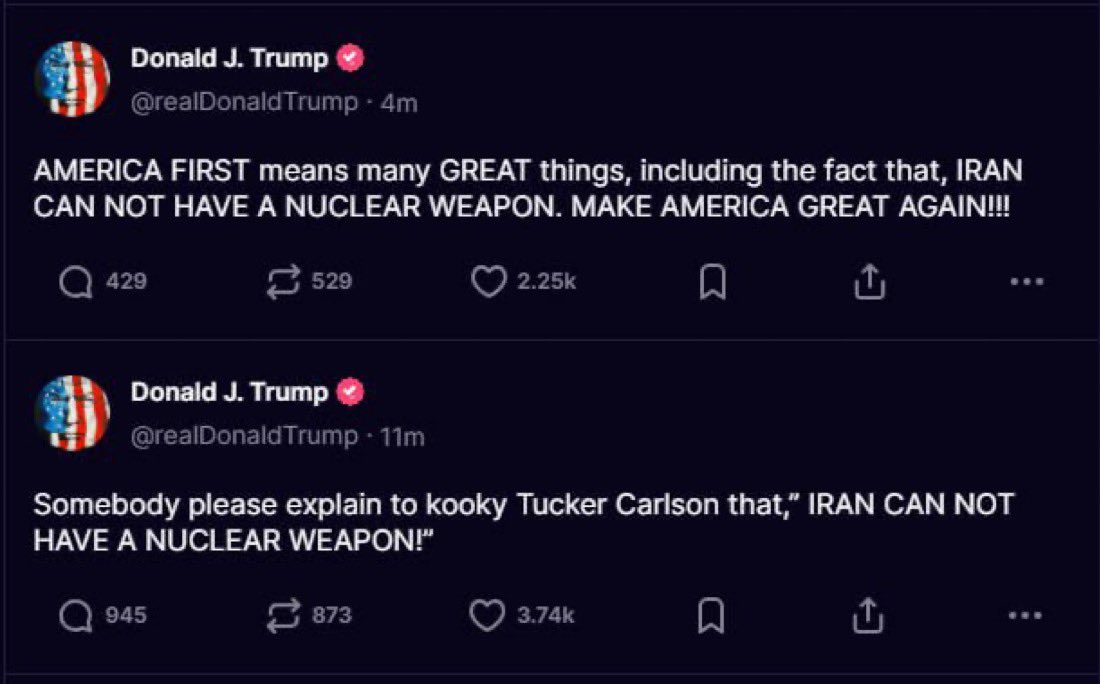The height and width of the screenshot is (684, 1100).
Task: Open the 4m timestamp link
Action: (400, 103)
